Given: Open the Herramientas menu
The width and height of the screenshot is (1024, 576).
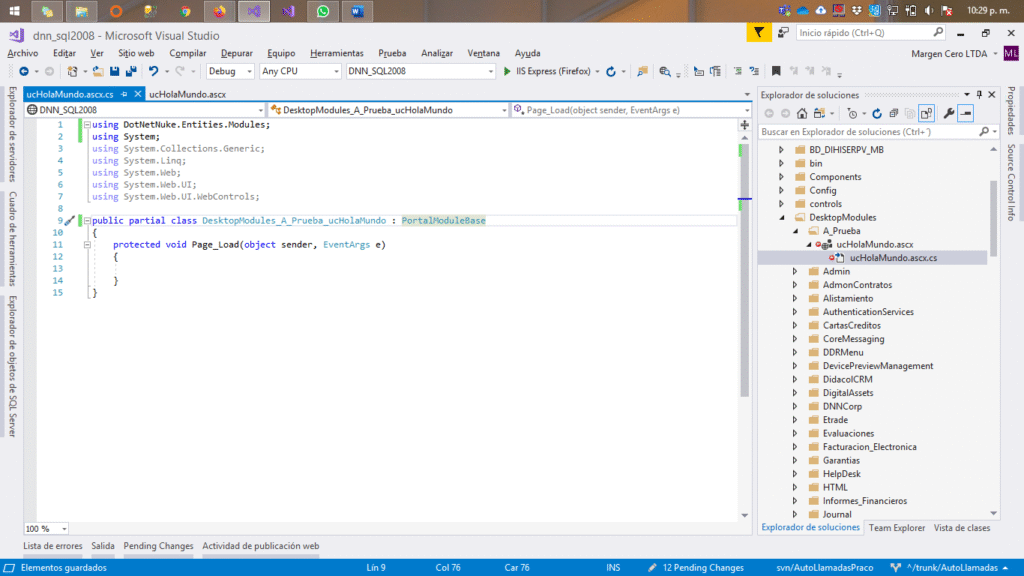Looking at the screenshot, I should (x=336, y=53).
